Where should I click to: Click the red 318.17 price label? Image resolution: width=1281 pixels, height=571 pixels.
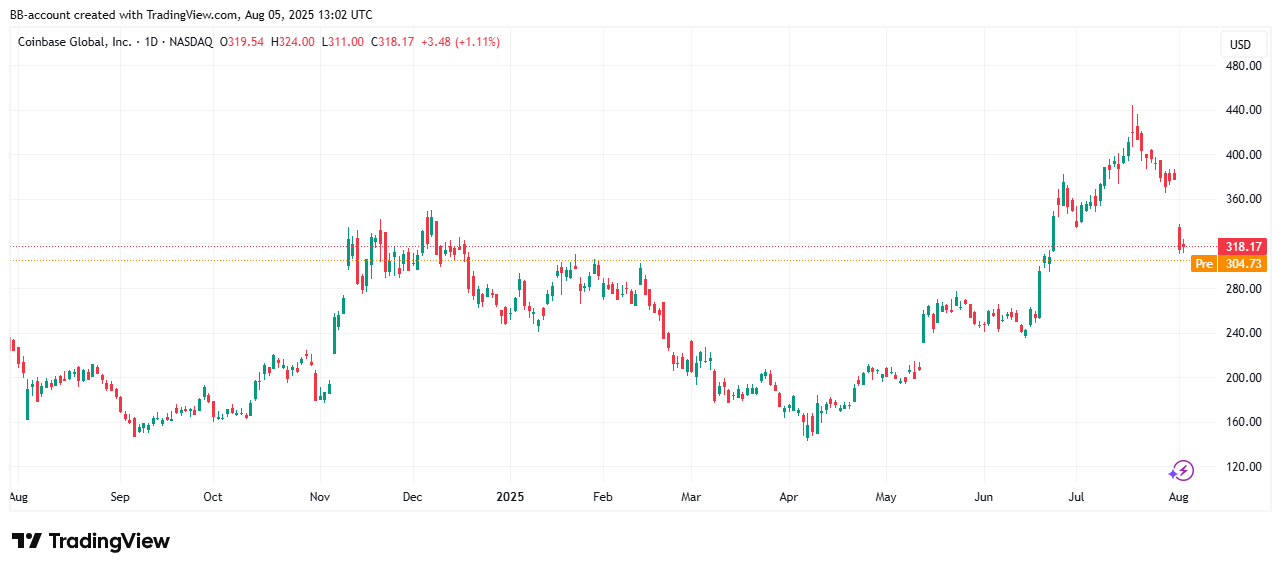coord(1241,246)
